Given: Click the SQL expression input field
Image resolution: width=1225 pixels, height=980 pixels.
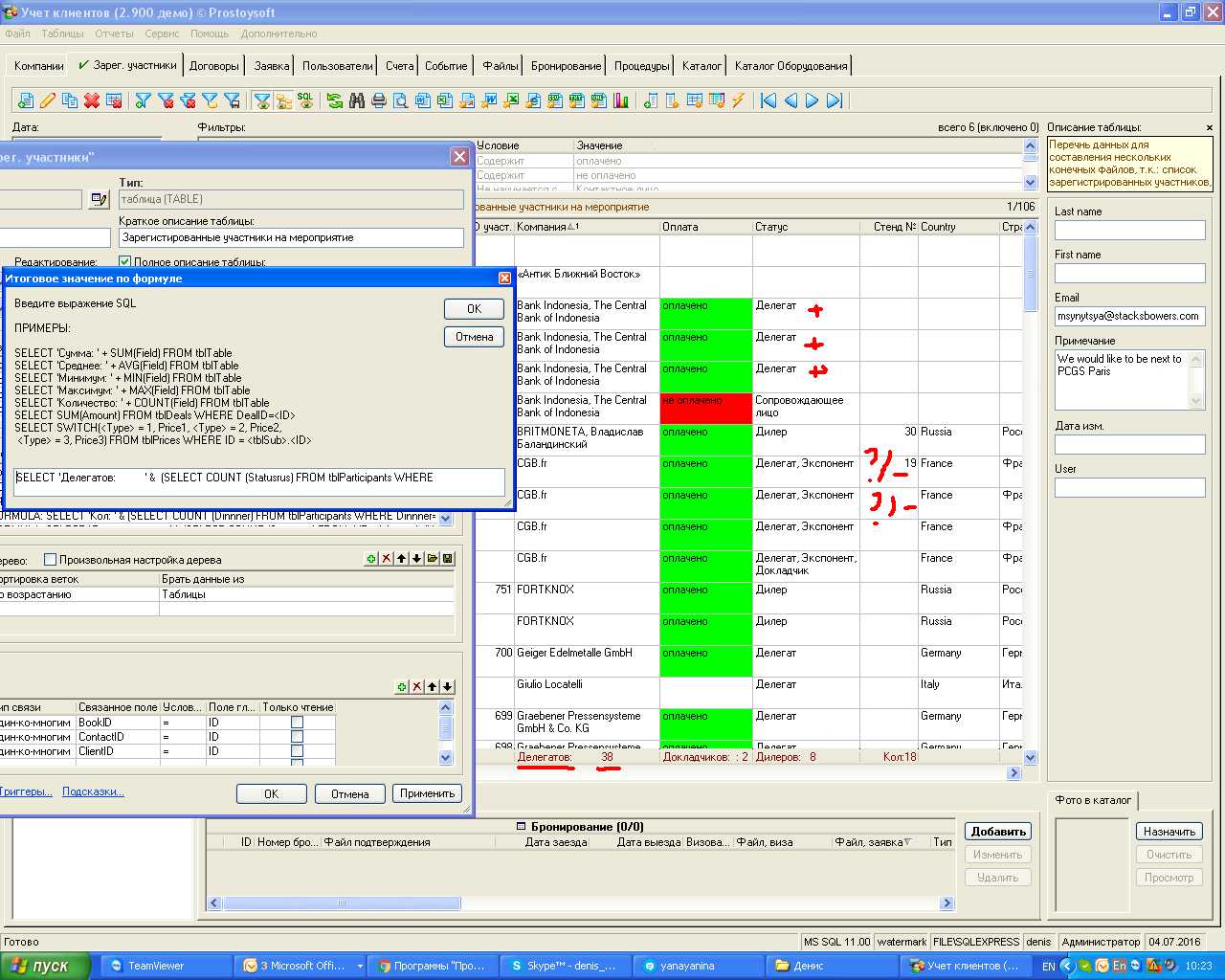Looking at the screenshot, I should coord(258,481).
